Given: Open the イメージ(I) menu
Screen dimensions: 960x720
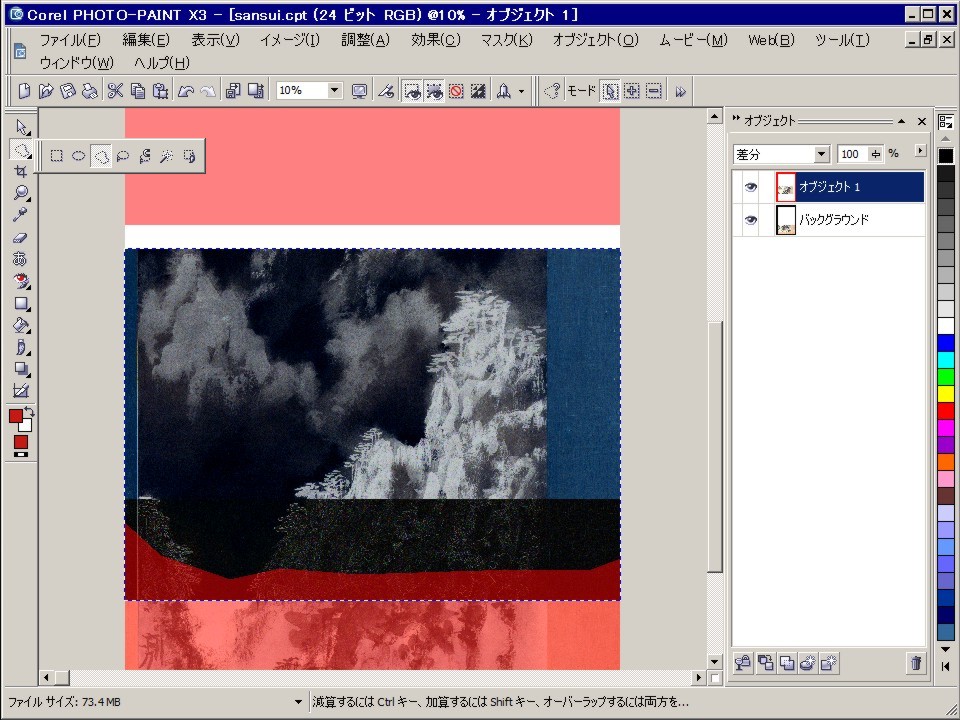Looking at the screenshot, I should [290, 40].
